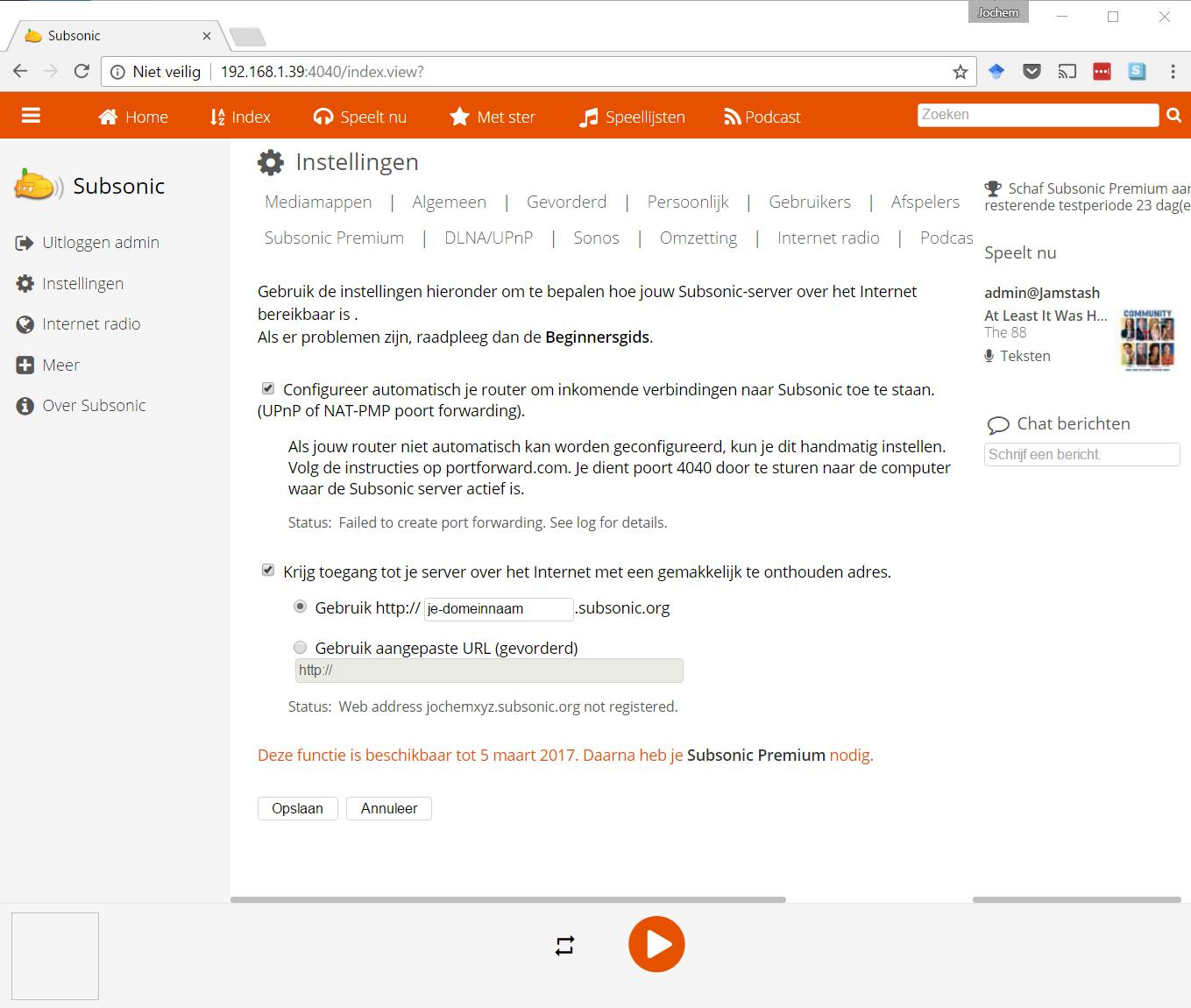Open Podcast in the navigation bar
Viewport: 1191px width, 1008px height.
click(x=762, y=117)
